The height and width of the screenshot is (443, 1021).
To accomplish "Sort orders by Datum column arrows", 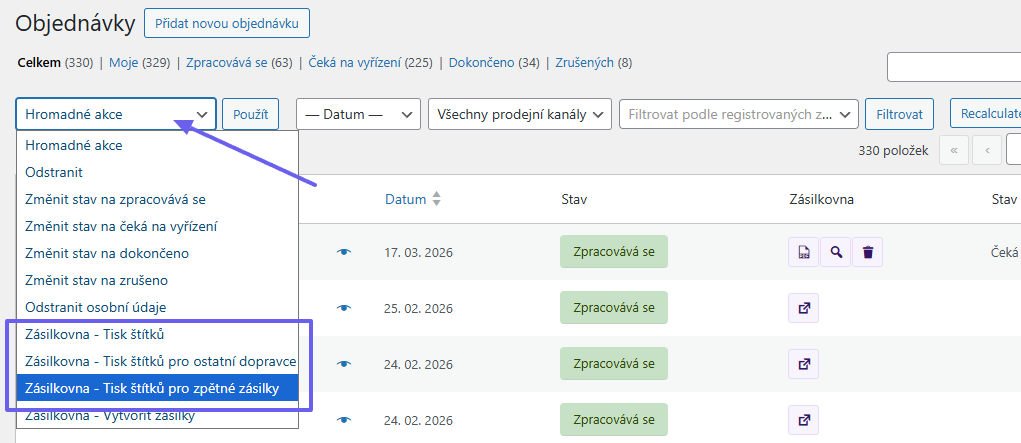I will [436, 199].
